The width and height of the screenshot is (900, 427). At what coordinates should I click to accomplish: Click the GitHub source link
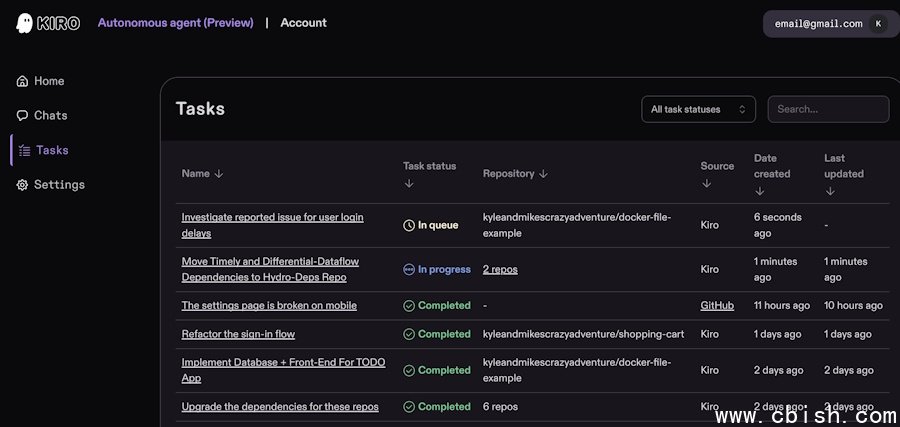click(717, 306)
